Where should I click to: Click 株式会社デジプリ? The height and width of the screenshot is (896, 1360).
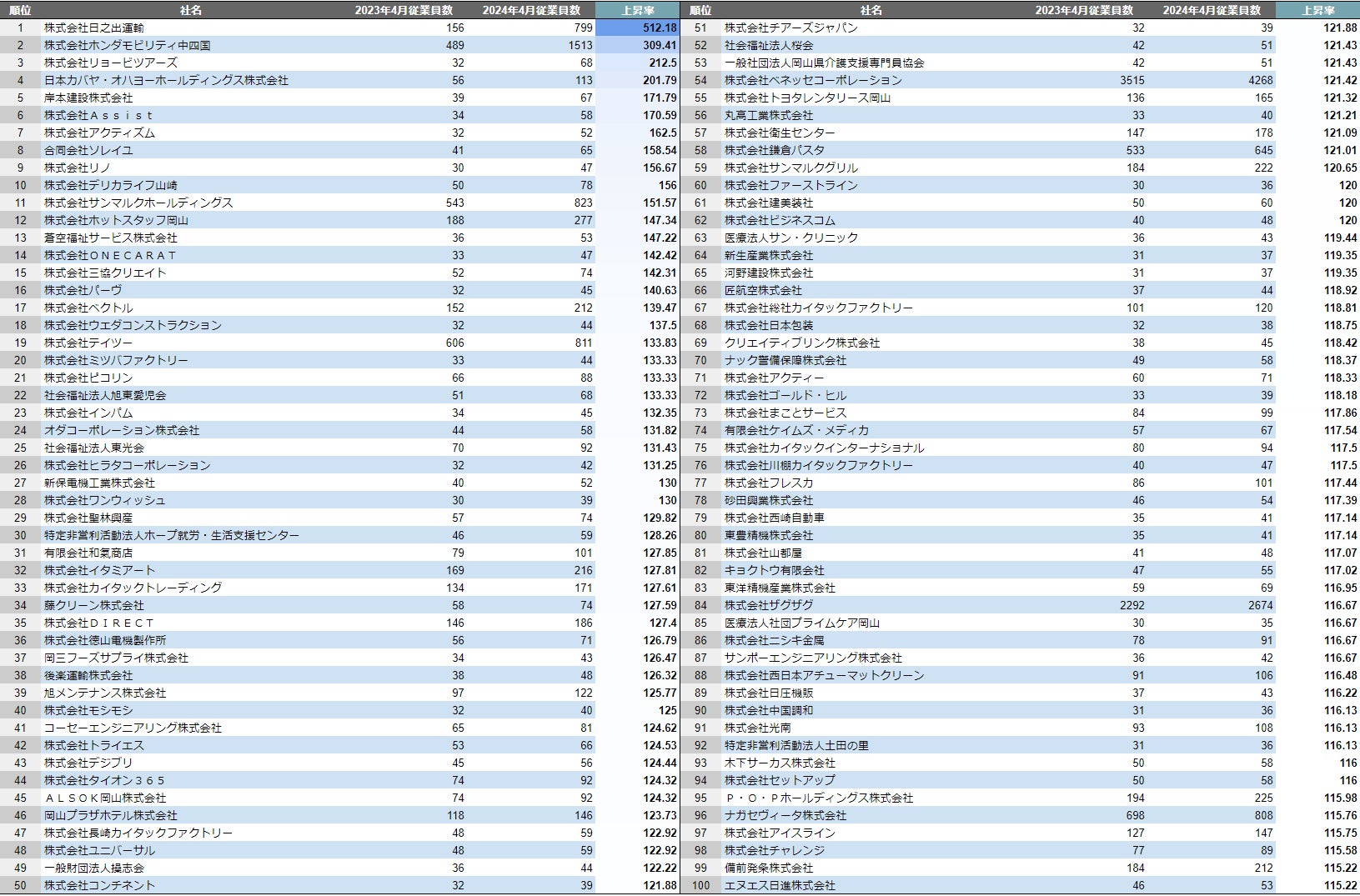tap(88, 763)
